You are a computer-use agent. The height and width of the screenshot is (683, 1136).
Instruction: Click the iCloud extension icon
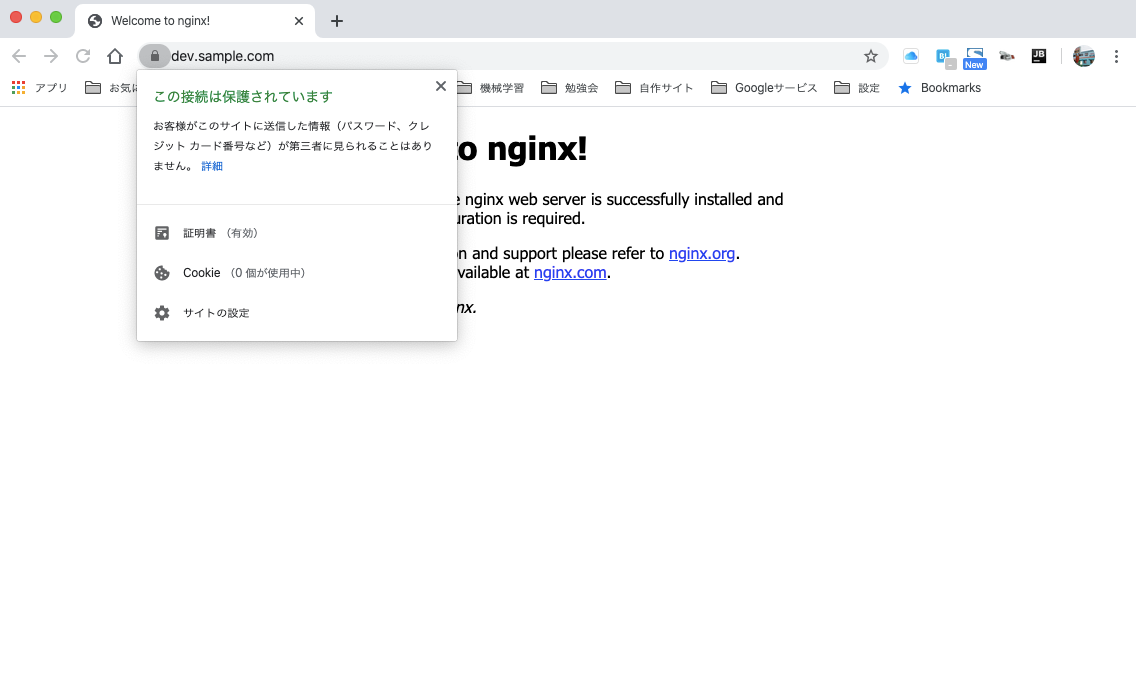[911, 56]
